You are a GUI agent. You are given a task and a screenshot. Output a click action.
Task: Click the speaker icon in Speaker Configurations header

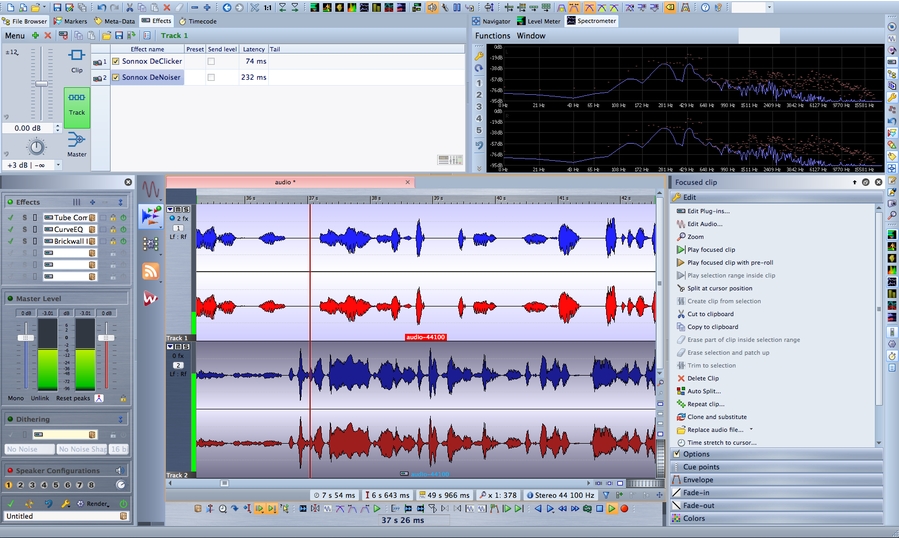pyautogui.click(x=120, y=470)
